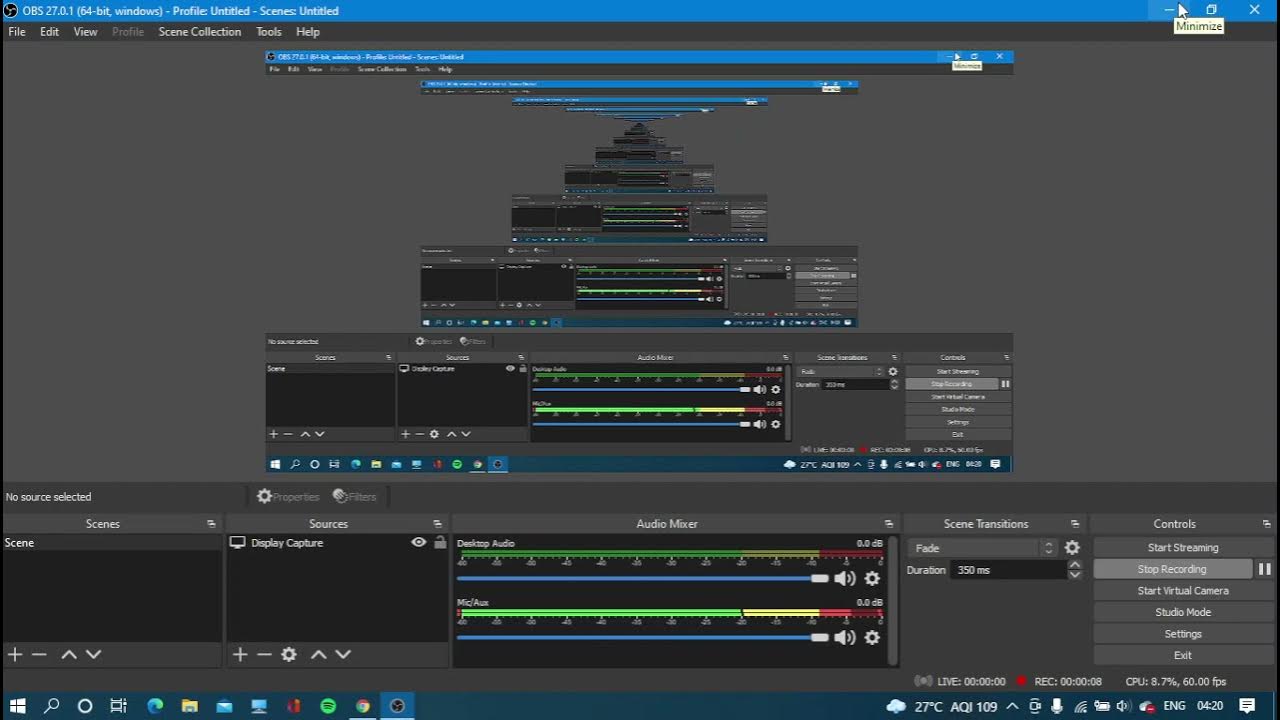Click the OBS Studio taskbar icon

[397, 706]
